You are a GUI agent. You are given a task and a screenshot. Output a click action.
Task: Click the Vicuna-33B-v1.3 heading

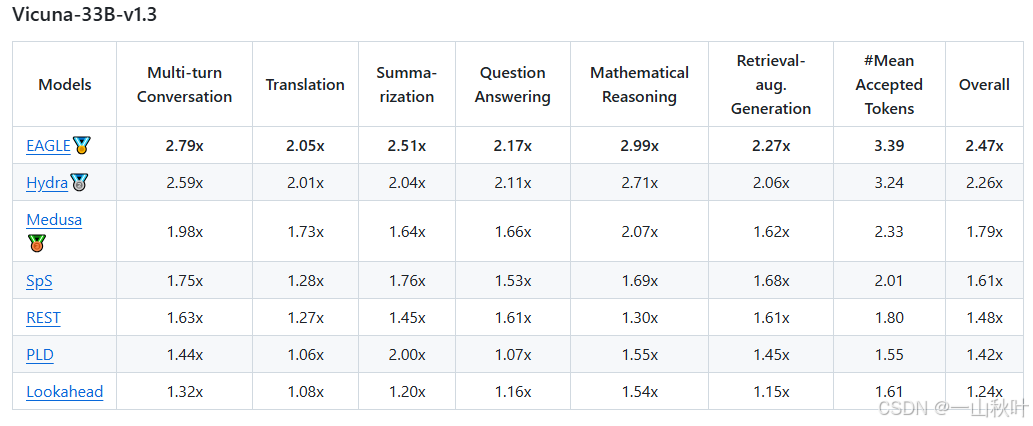(84, 15)
